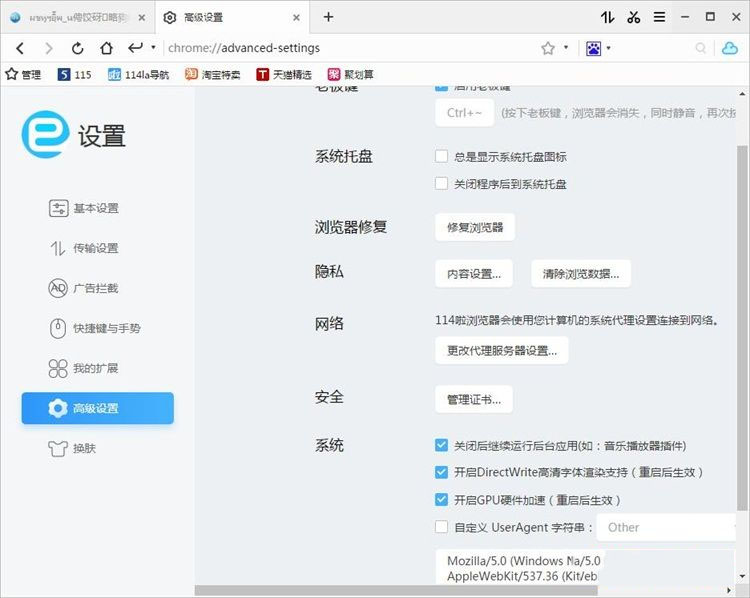750x598 pixels.
Task: Open 管理证书... button
Action: coord(474,399)
